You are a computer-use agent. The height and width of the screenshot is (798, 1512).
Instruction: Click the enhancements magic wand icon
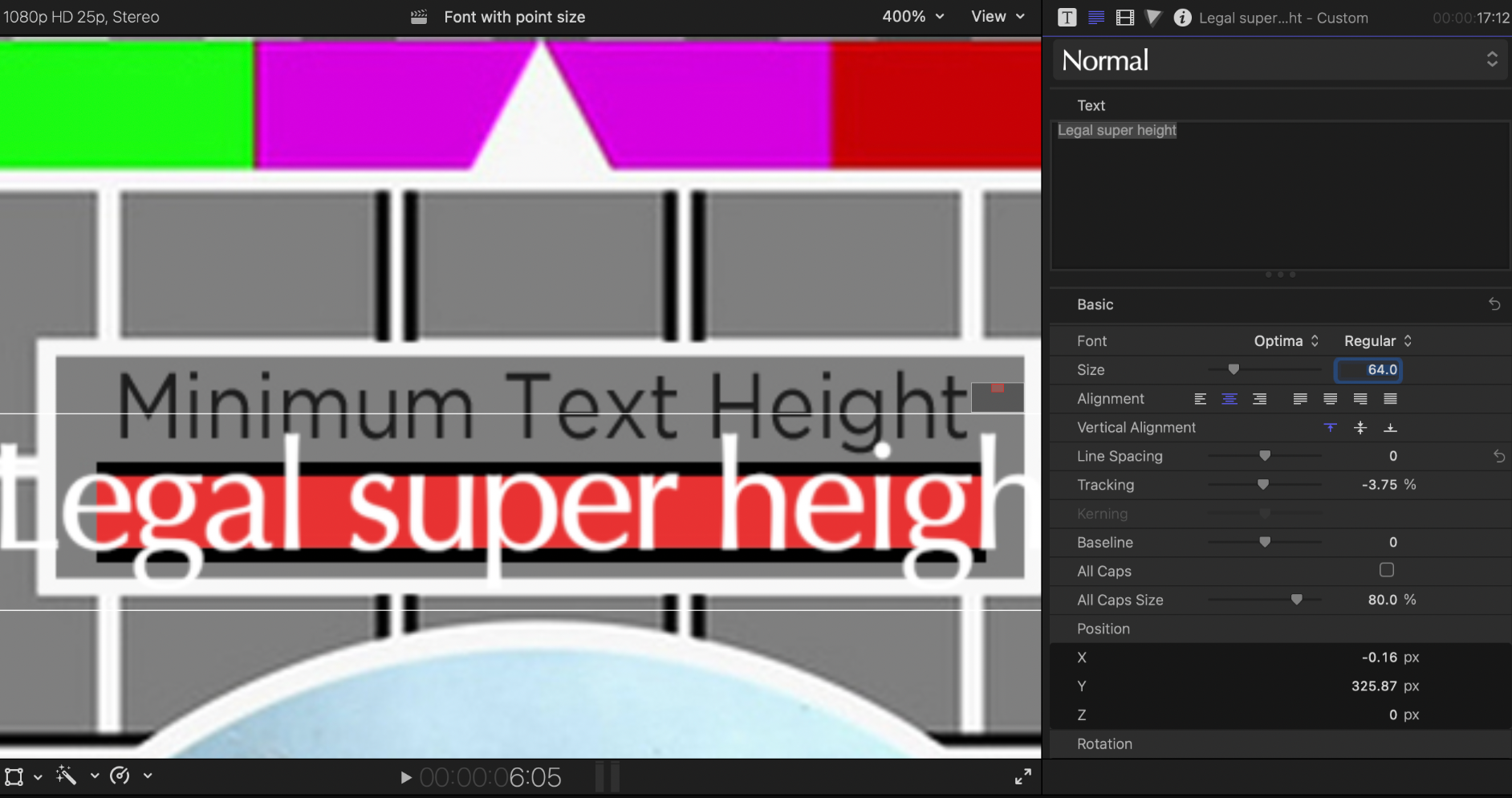tap(66, 776)
